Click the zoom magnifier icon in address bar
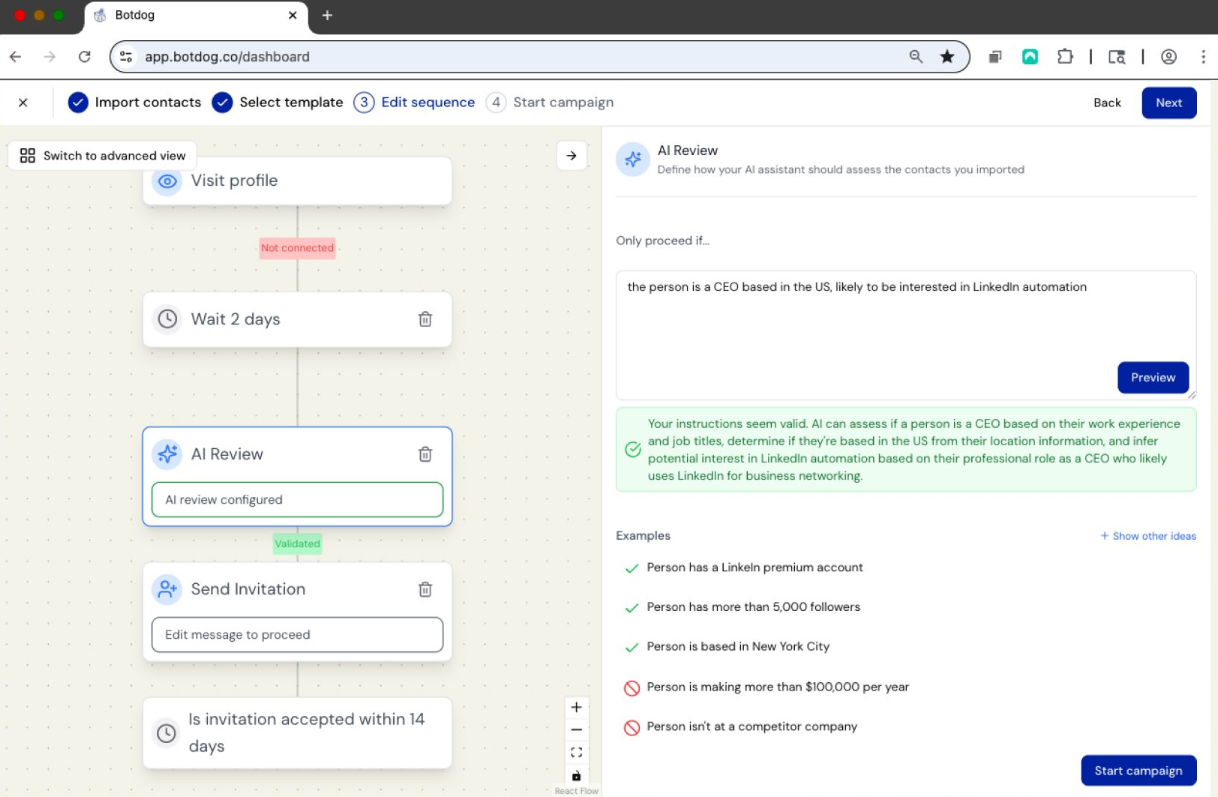Image resolution: width=1218 pixels, height=797 pixels. point(916,57)
